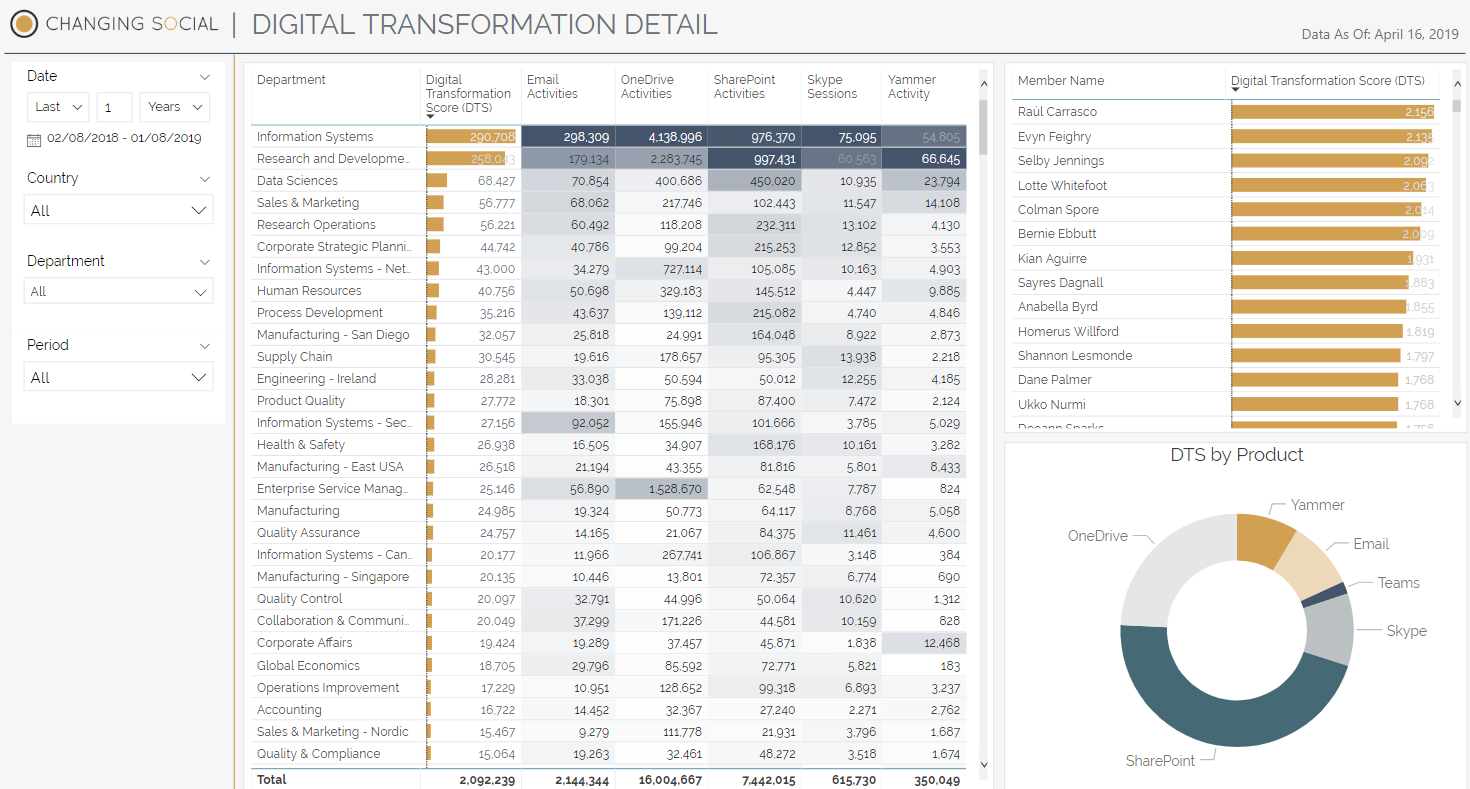Click the Changing Social circle logo
This screenshot has height=789, width=1470.
[24, 24]
